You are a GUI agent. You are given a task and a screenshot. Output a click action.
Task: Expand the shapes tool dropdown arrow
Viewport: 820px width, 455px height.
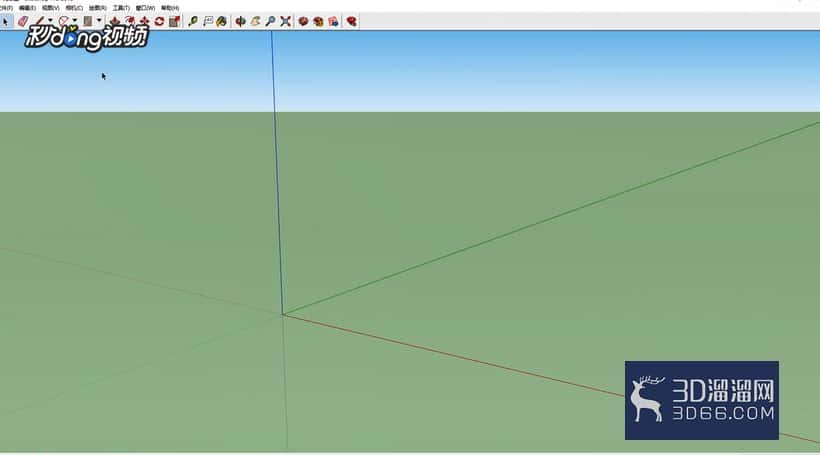[x=99, y=21]
